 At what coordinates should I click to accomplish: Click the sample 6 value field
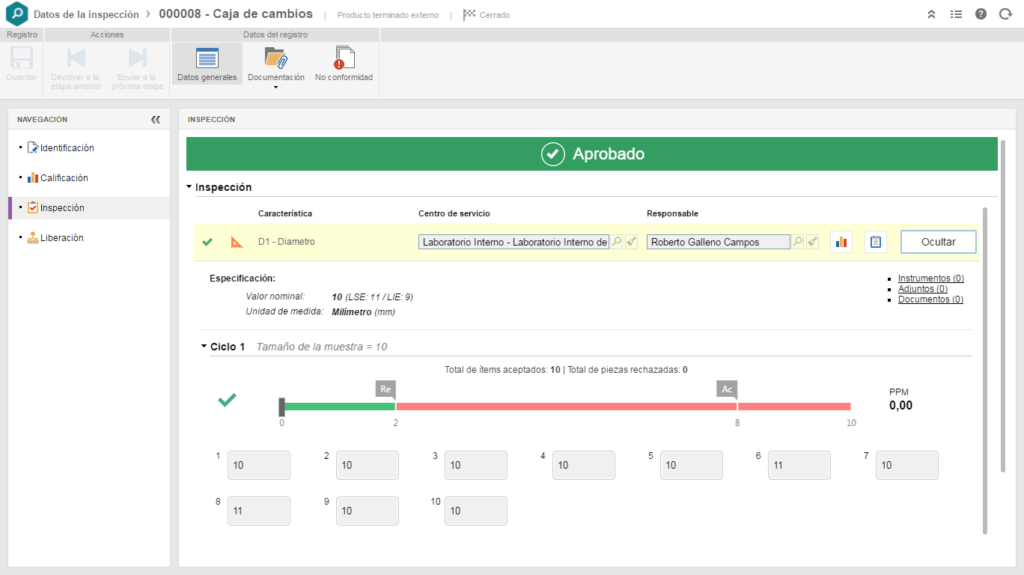pos(799,465)
